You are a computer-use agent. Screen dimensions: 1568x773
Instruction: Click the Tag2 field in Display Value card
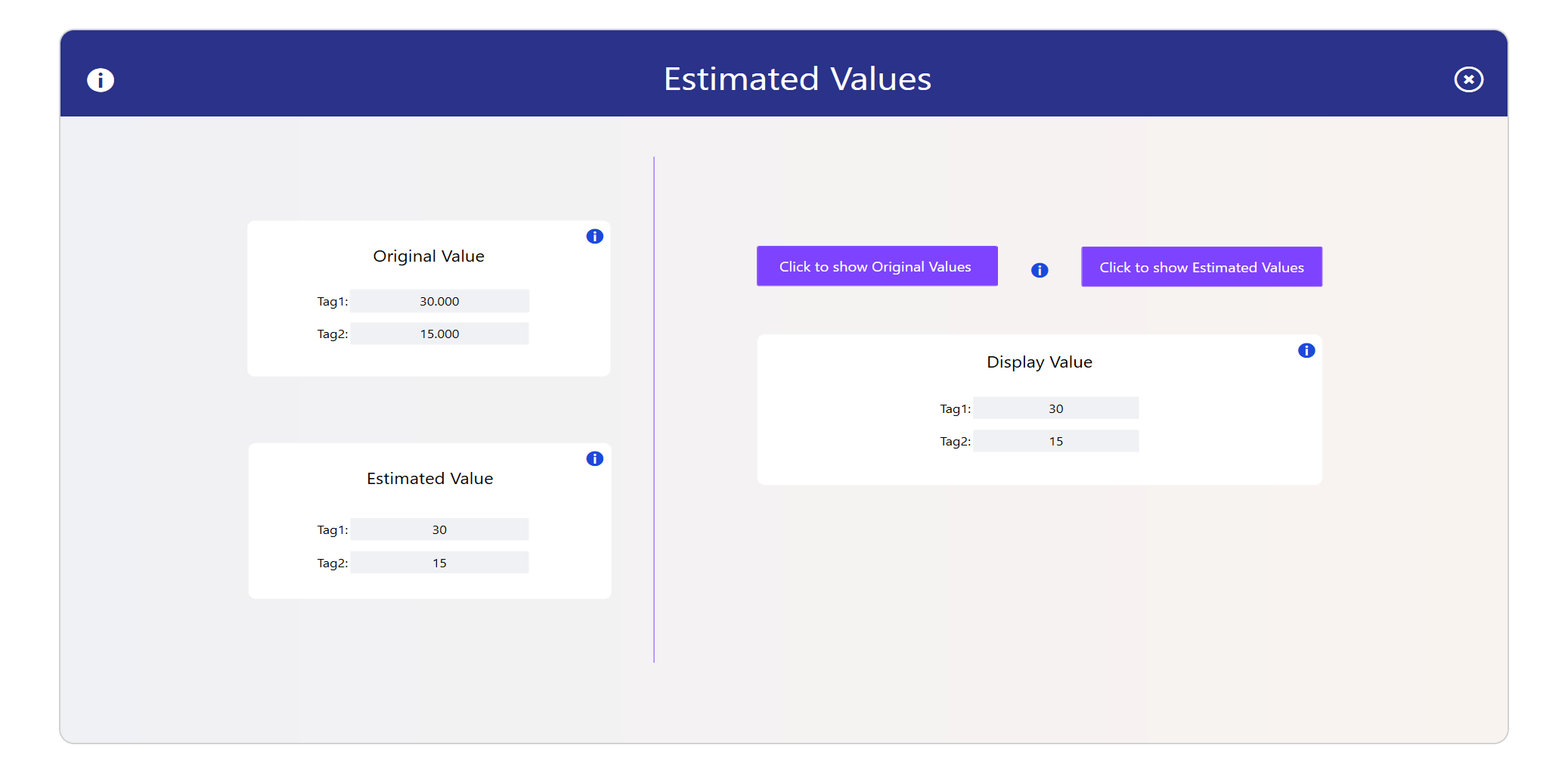click(x=1055, y=441)
